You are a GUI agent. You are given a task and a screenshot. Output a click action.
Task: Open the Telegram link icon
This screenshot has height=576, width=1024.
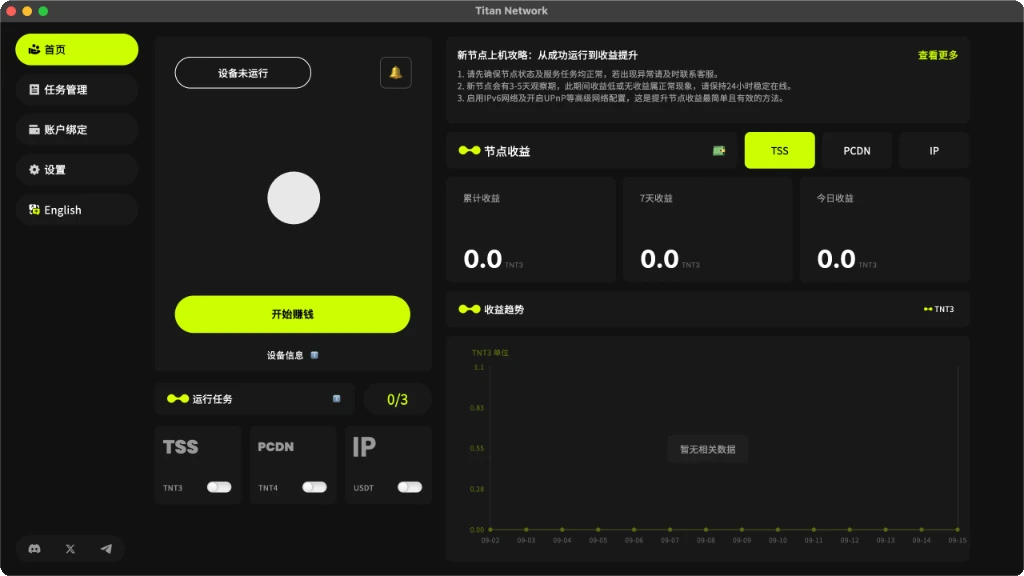(106, 549)
